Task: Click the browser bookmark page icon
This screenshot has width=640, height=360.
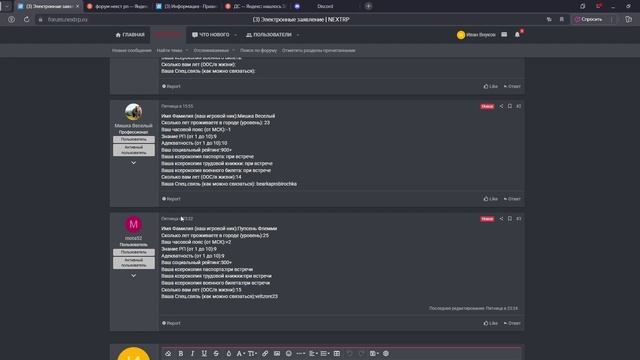Action: tap(562, 19)
